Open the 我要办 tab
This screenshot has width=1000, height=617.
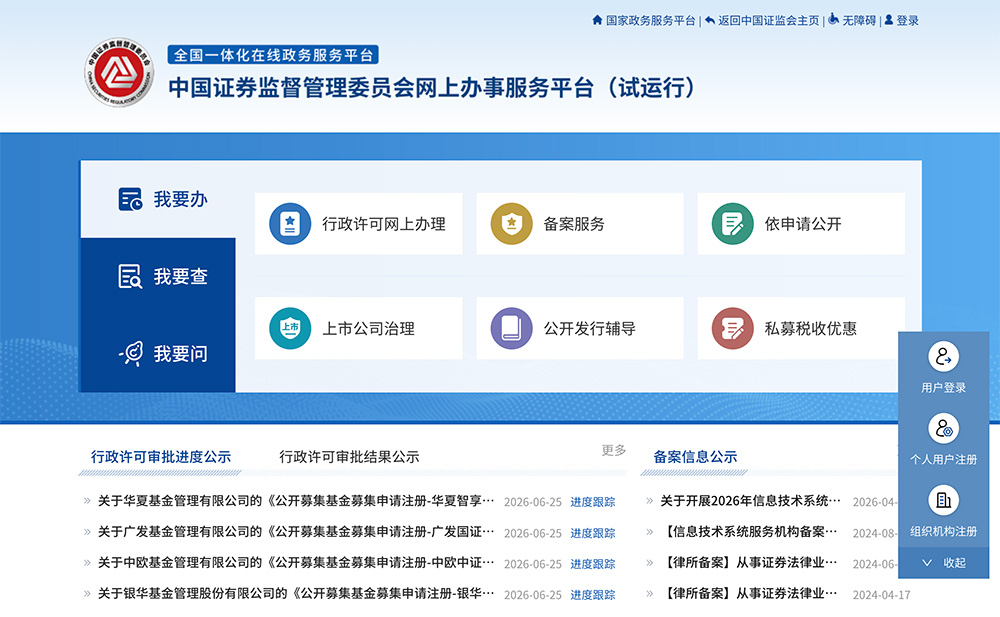click(x=158, y=199)
